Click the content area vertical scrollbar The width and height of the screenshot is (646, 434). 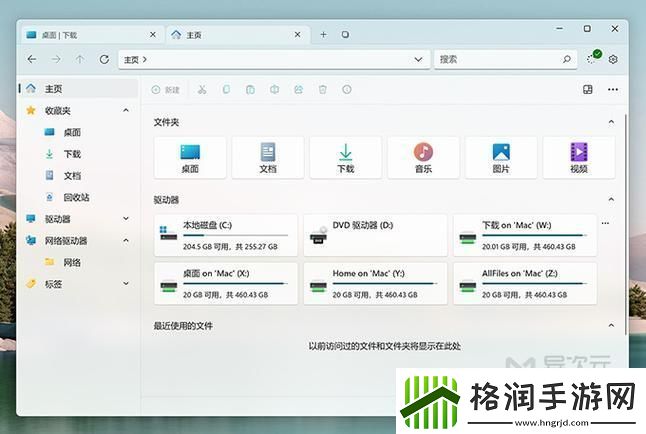626,225
